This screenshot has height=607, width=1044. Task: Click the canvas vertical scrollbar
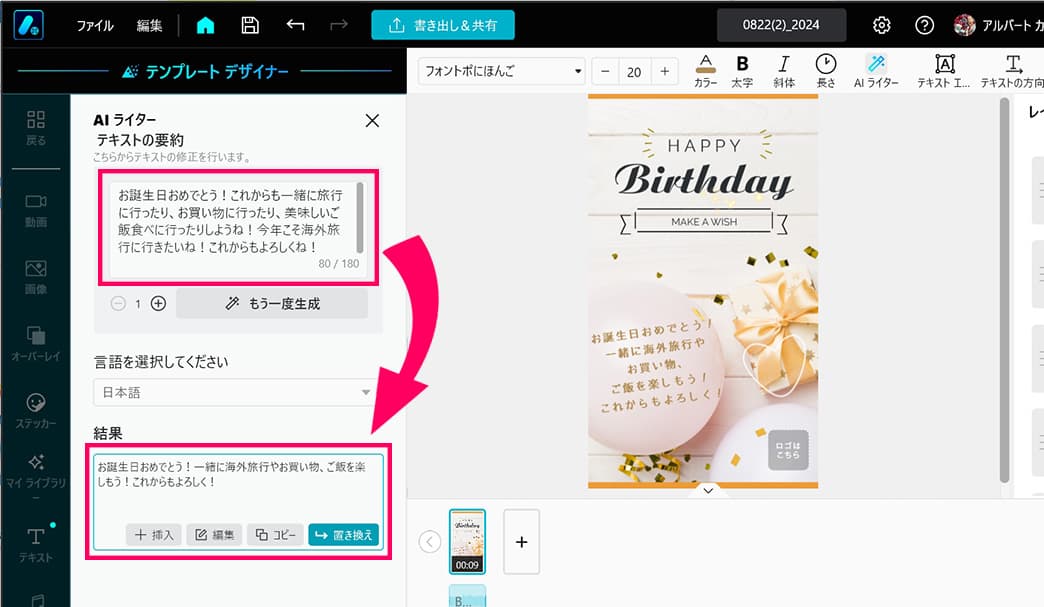click(1004, 290)
